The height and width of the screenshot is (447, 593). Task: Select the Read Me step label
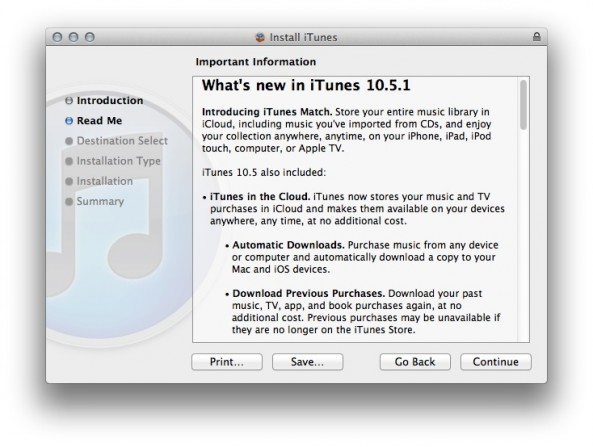click(x=99, y=121)
